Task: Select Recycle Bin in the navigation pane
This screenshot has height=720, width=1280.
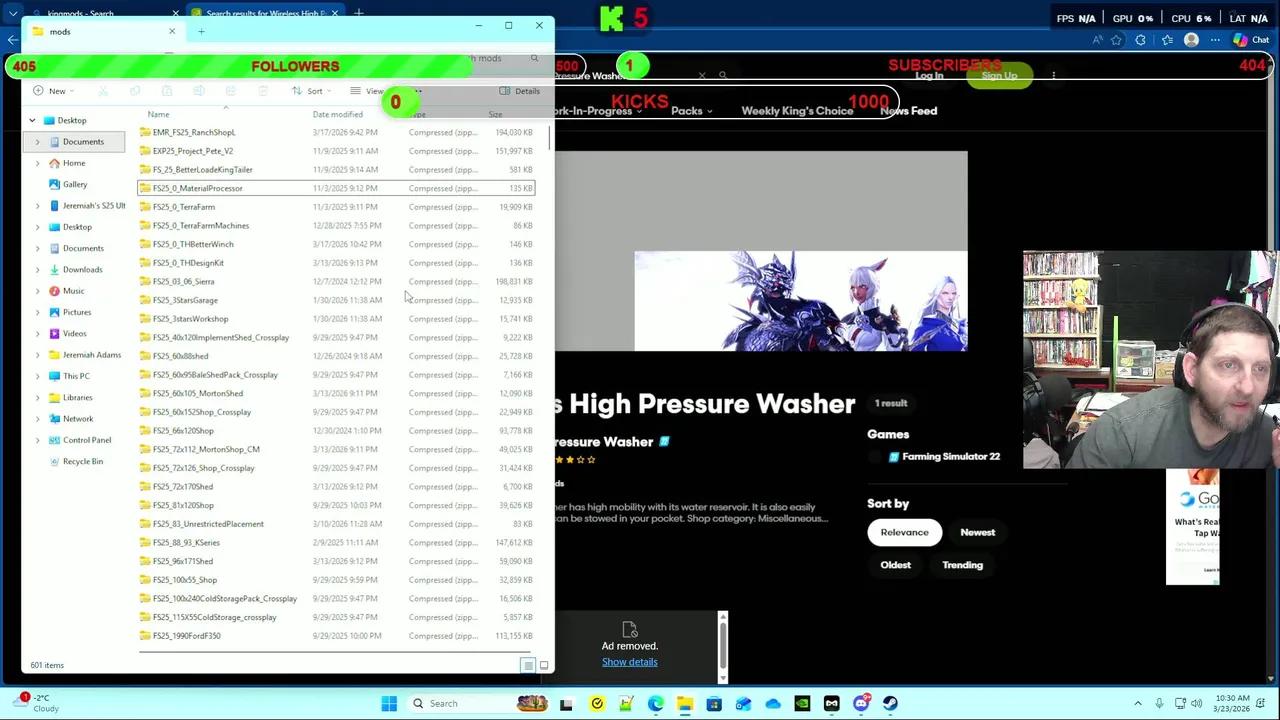Action: pyautogui.click(x=83, y=462)
